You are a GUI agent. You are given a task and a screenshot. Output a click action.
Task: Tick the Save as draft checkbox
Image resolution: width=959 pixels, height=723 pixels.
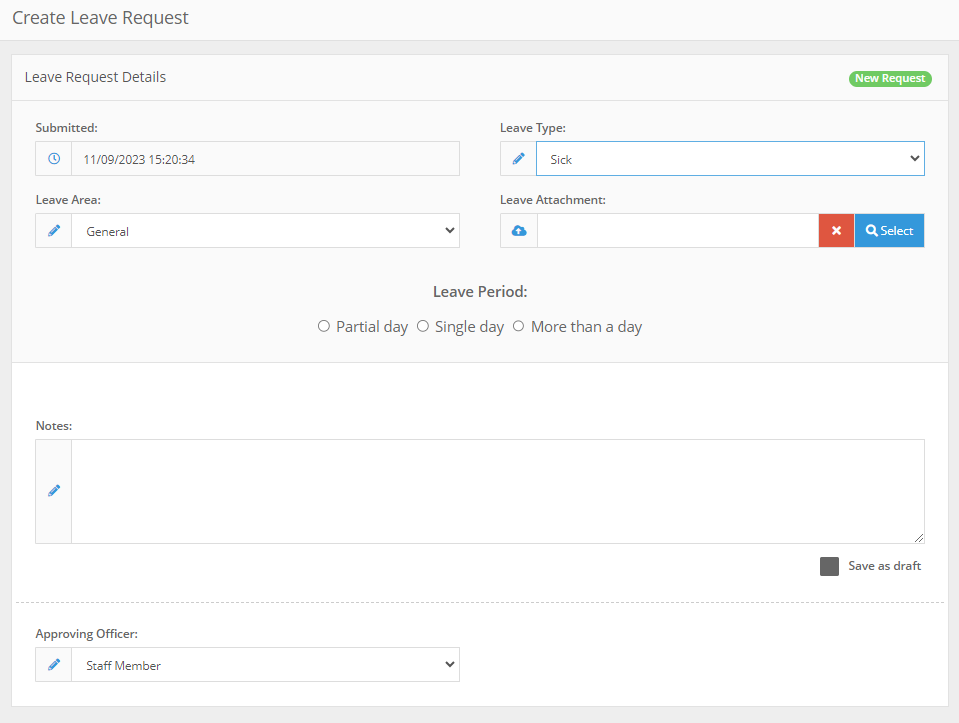829,566
